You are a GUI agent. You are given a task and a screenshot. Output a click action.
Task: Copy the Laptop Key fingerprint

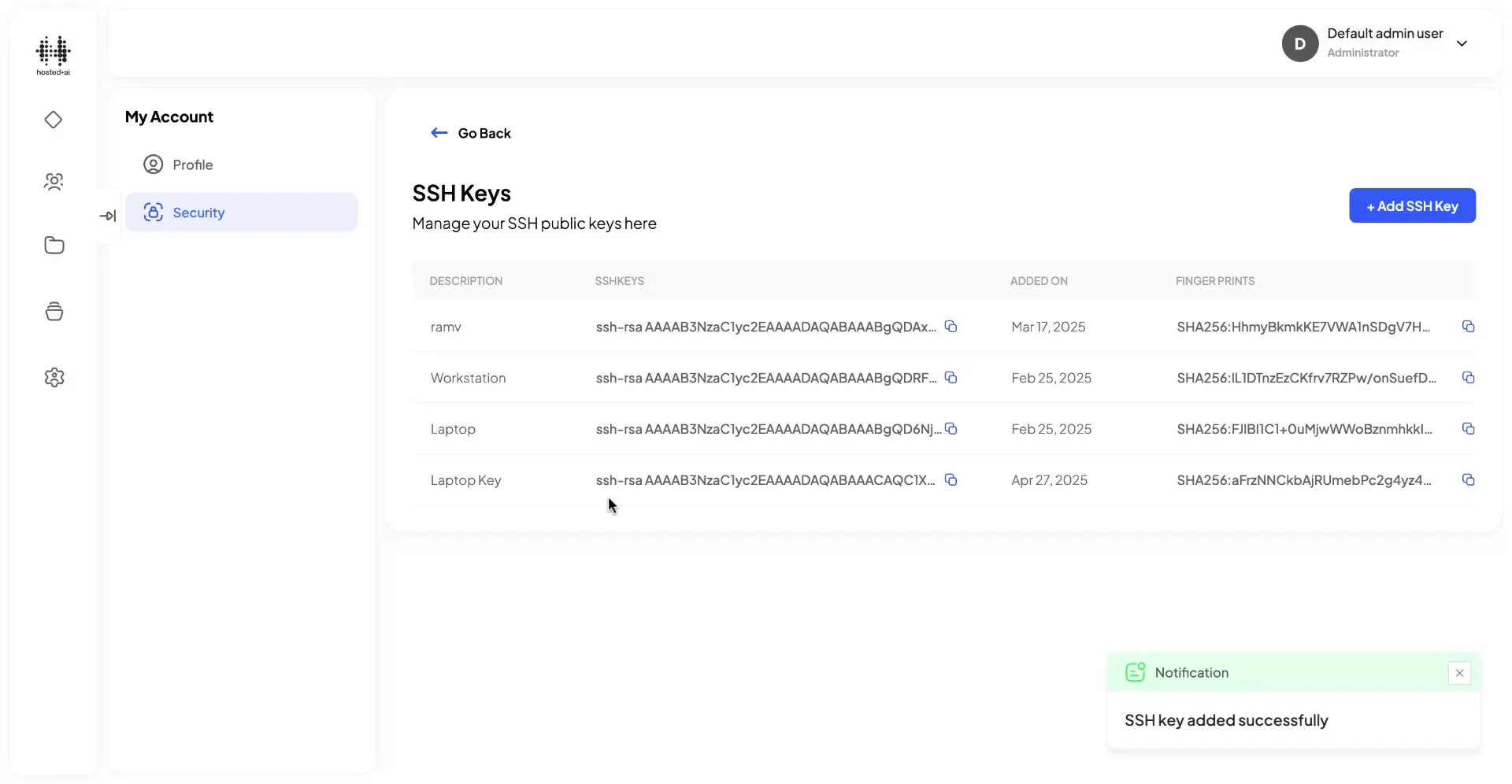[1469, 479]
